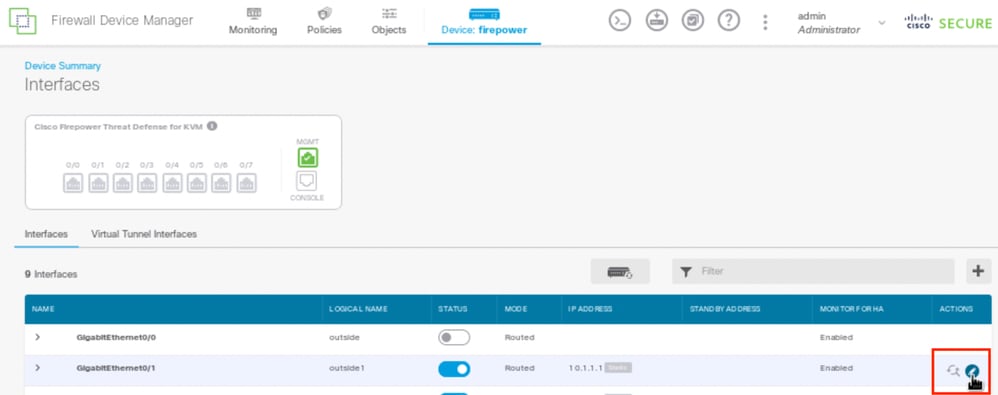The height and width of the screenshot is (395, 998).
Task: Open the help question mark icon
Action: [729, 20]
